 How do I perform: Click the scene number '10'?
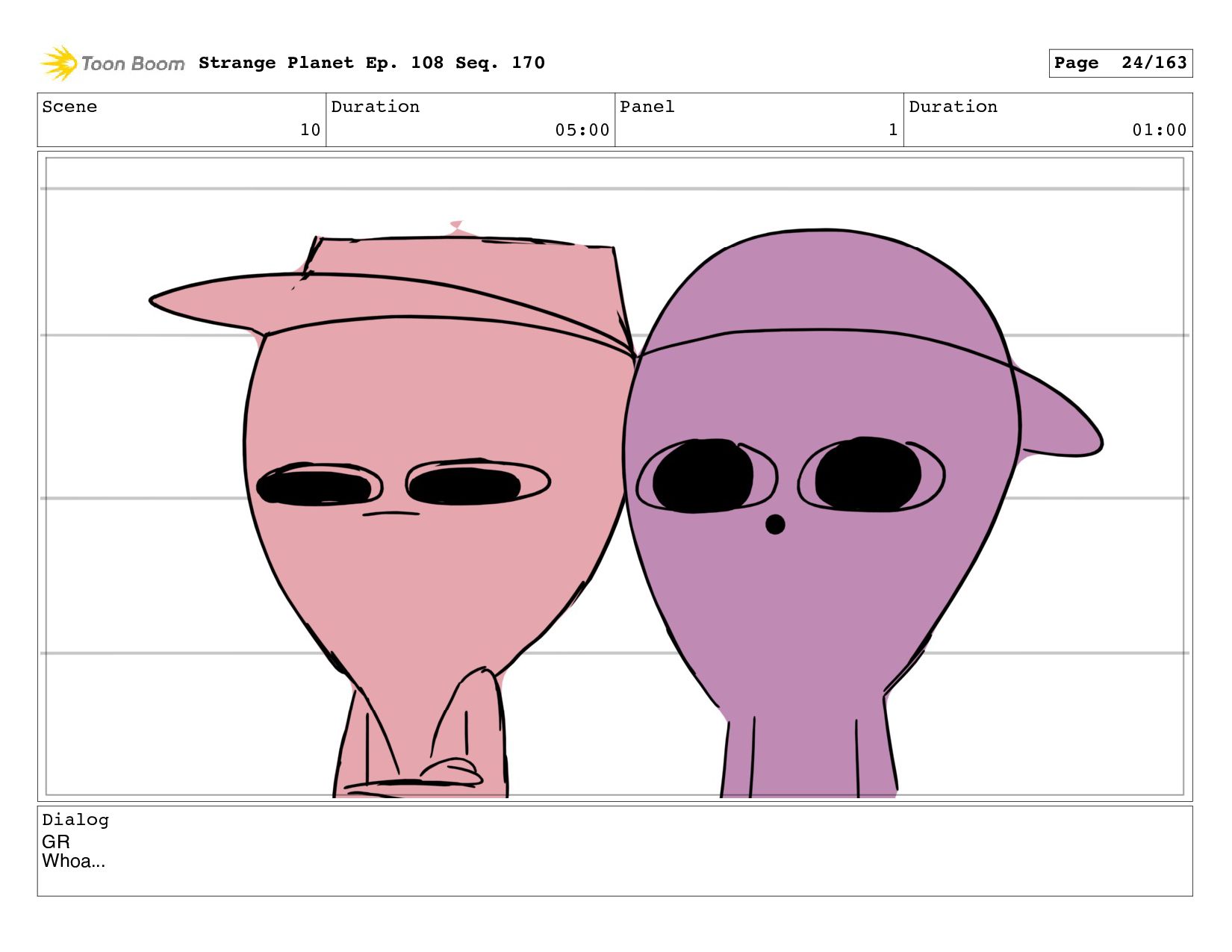click(310, 130)
